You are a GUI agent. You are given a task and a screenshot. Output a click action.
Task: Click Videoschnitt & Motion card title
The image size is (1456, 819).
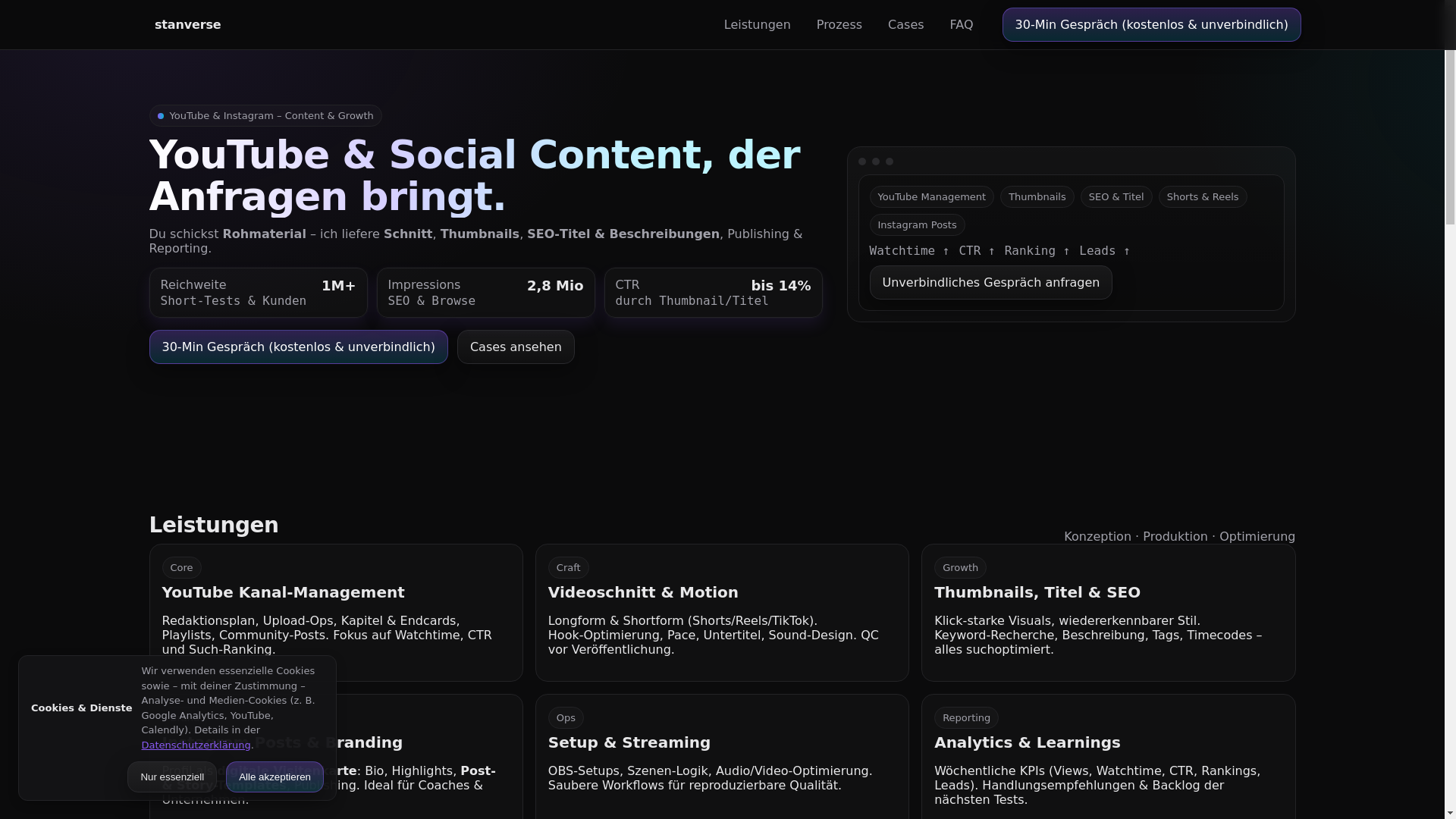tap(643, 593)
